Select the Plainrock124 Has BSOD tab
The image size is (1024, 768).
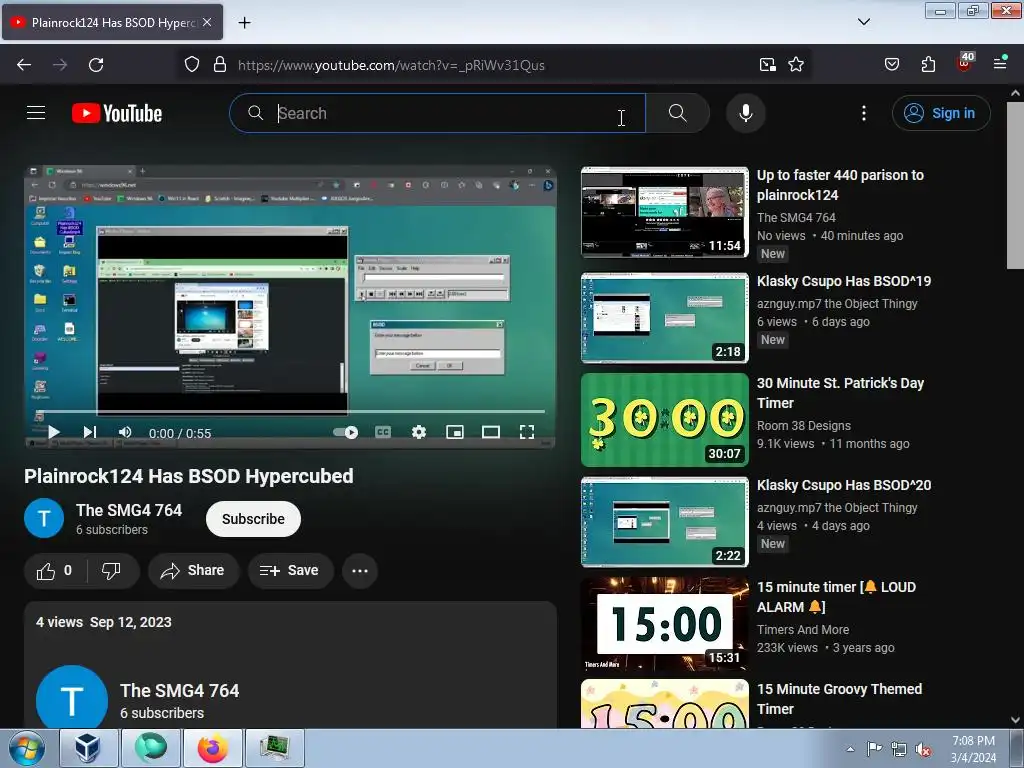point(113,22)
